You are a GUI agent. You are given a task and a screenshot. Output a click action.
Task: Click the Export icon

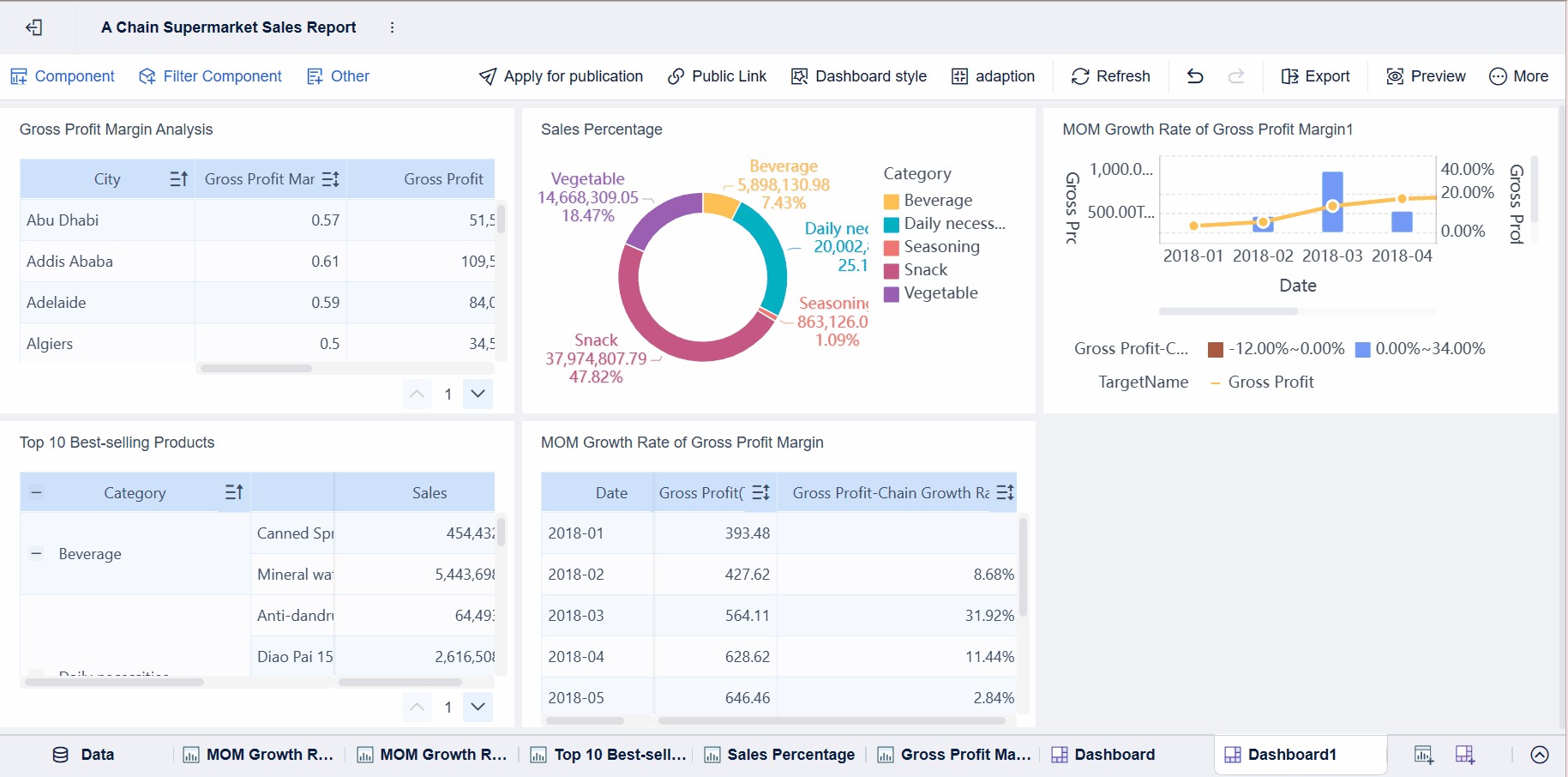(1289, 75)
